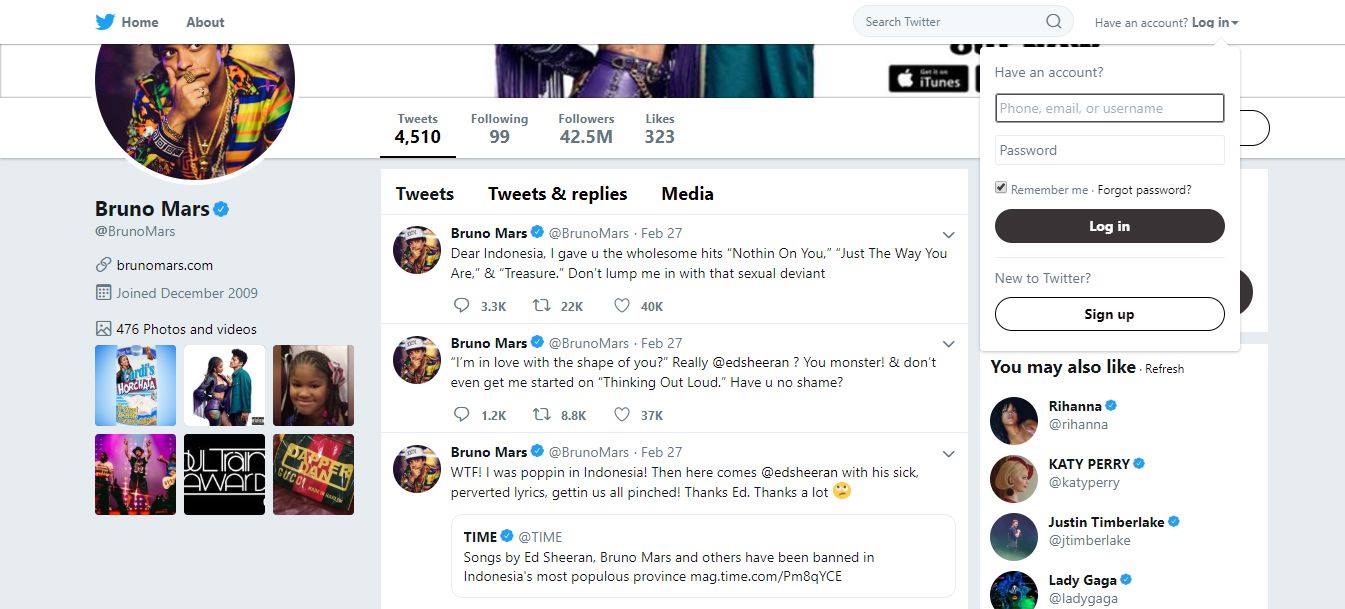The height and width of the screenshot is (609, 1345).
Task: Expand the Log in dropdown arrow
Action: [x=1235, y=23]
